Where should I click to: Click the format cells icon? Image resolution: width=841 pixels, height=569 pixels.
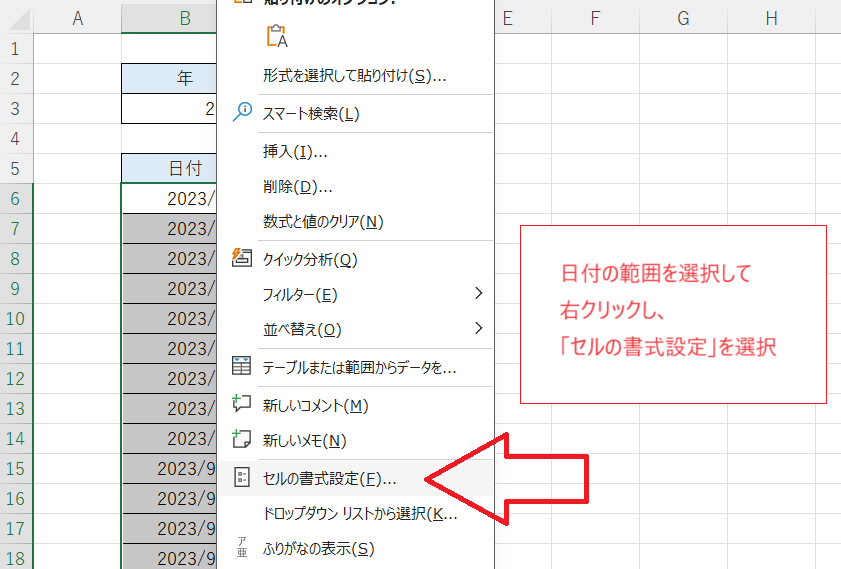point(242,477)
